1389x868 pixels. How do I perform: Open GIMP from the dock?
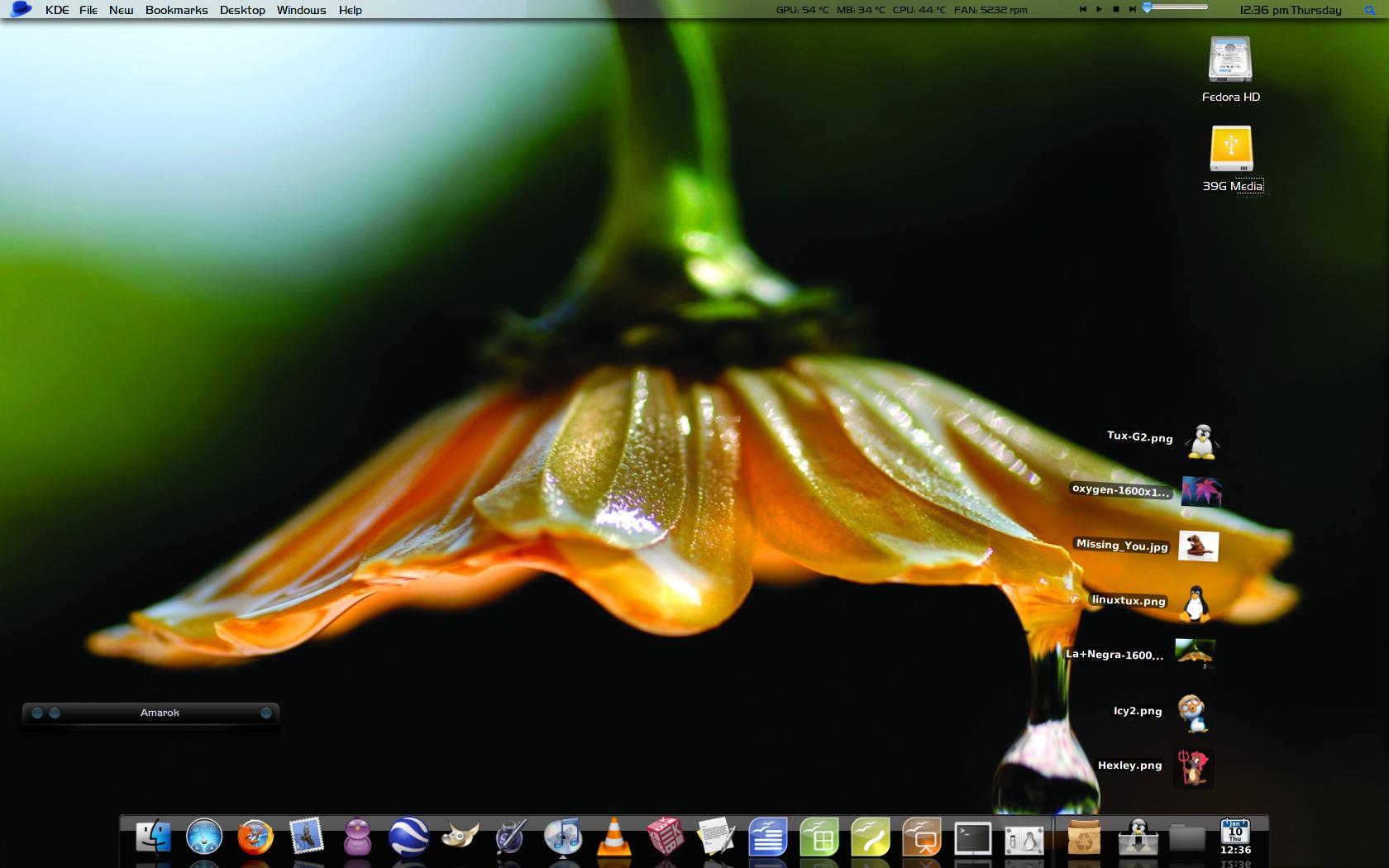click(x=461, y=837)
